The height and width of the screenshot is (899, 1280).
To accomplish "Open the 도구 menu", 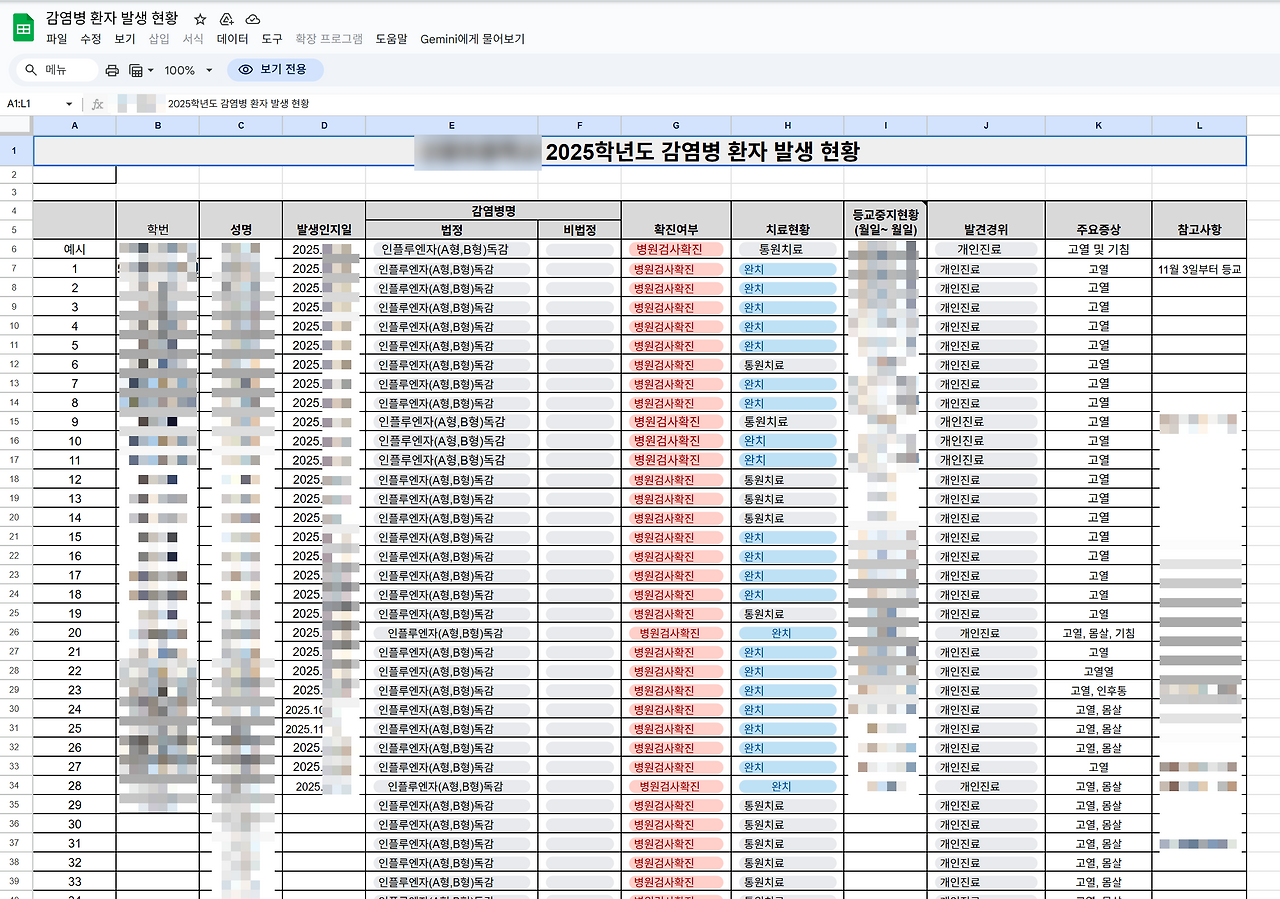I will tap(272, 39).
